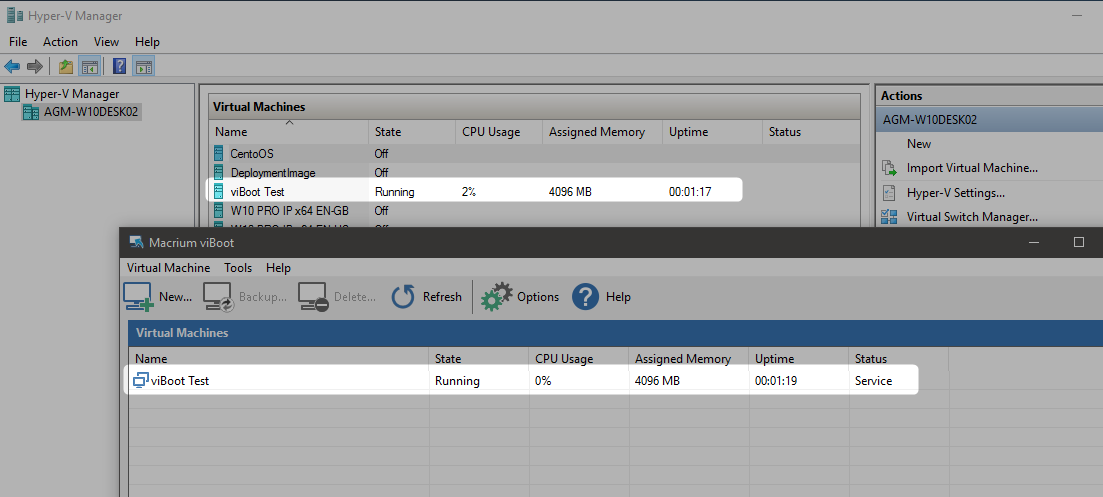The height and width of the screenshot is (497, 1103).
Task: Open the Virtual Machine menu in viBoot
Action: [168, 268]
